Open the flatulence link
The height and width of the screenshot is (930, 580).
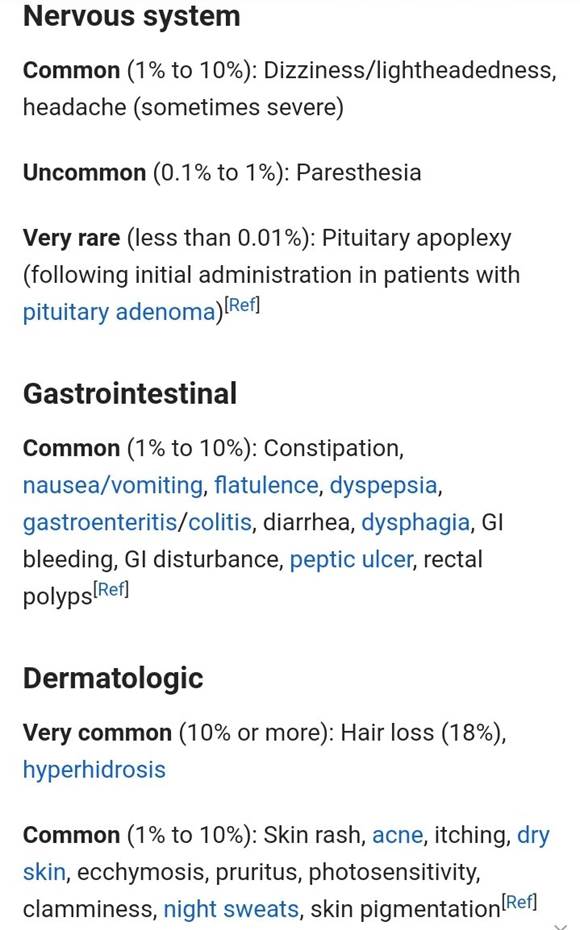pos(266,485)
